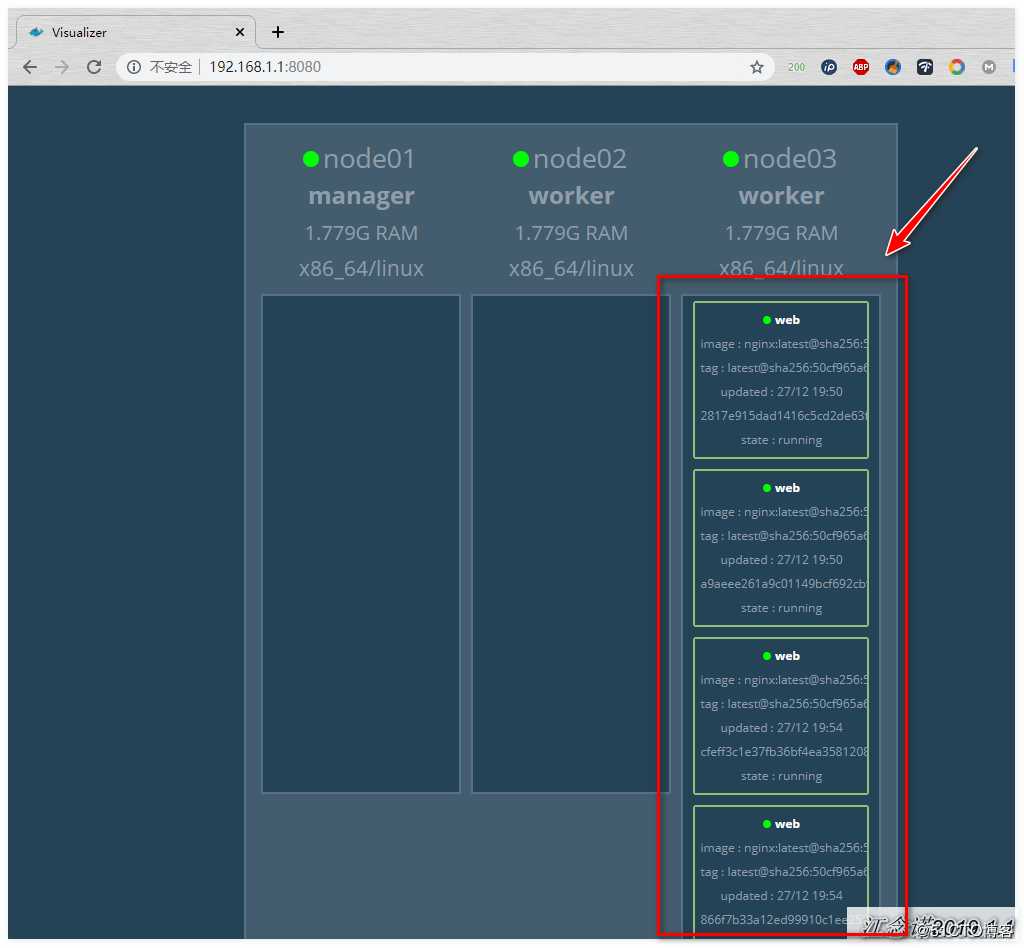Click node01's green status dot
The width and height of the screenshot is (1024, 948).
[311, 159]
